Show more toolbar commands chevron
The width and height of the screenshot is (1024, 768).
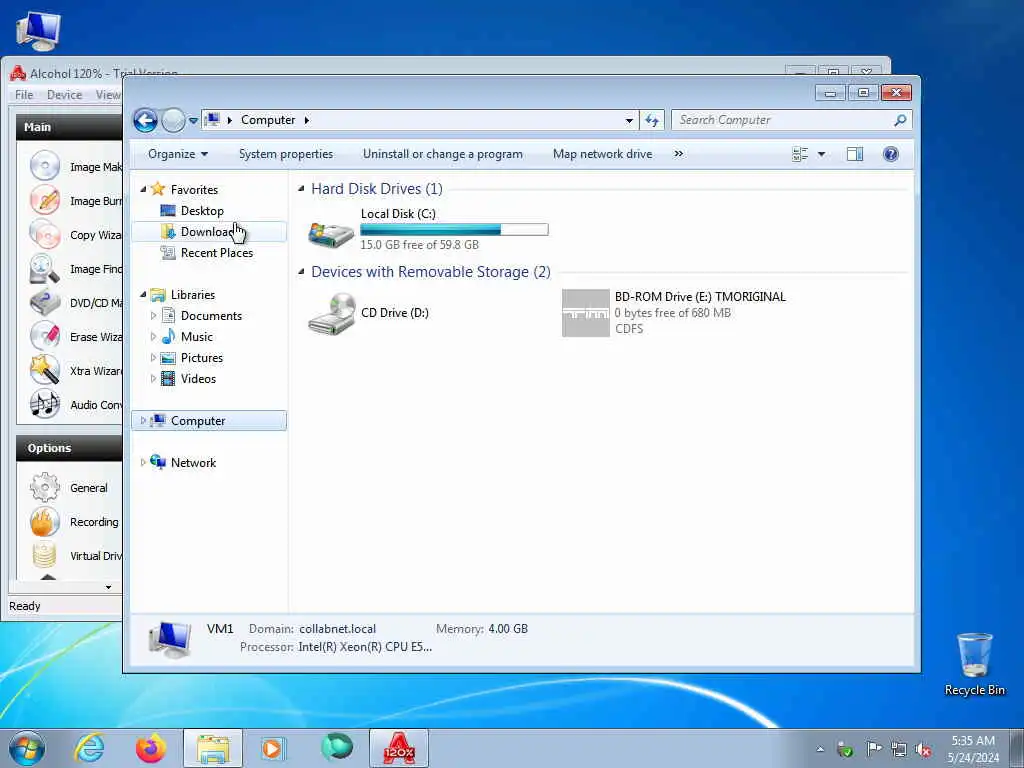[x=679, y=154]
